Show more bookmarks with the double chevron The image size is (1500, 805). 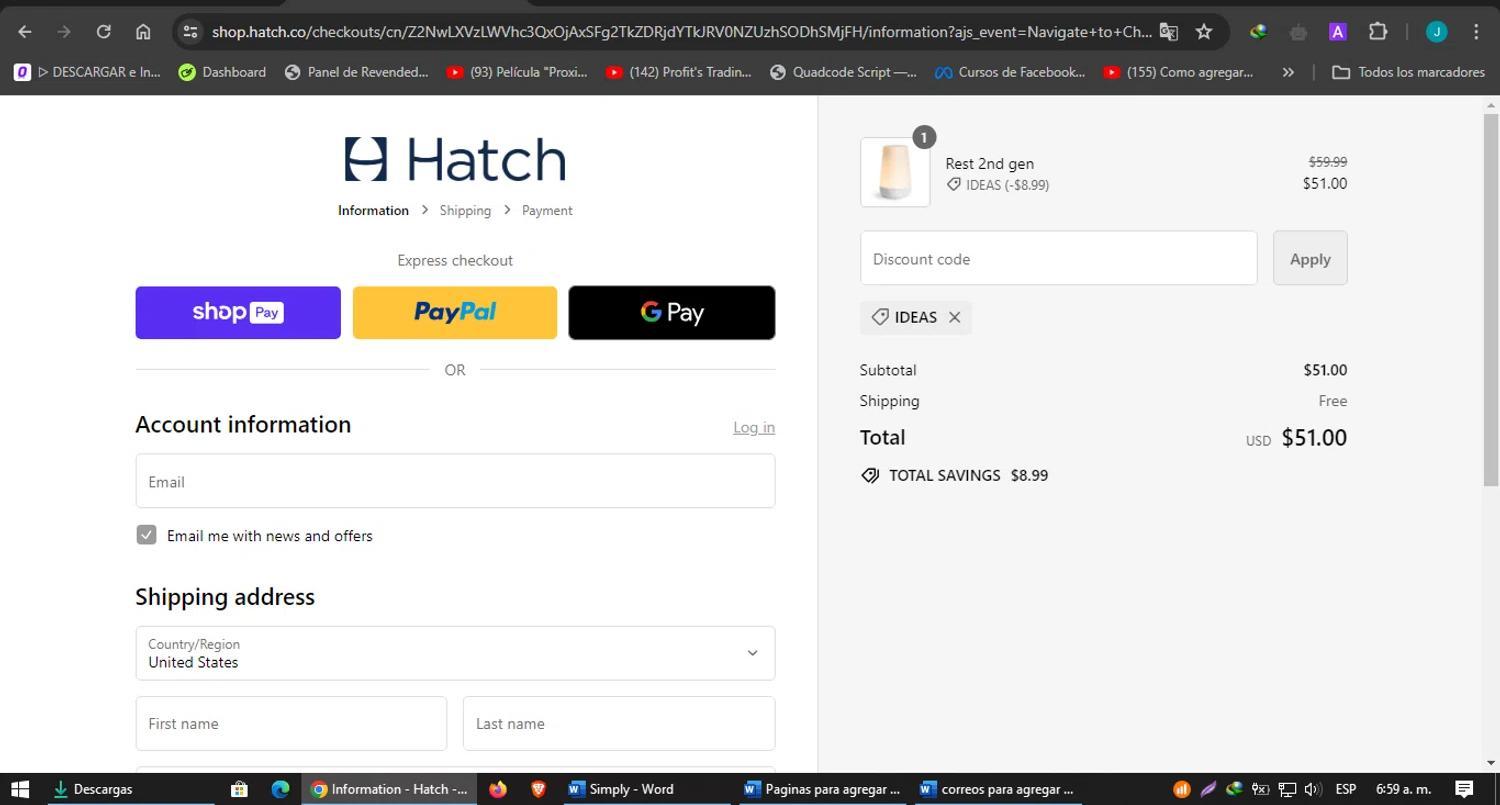1288,72
